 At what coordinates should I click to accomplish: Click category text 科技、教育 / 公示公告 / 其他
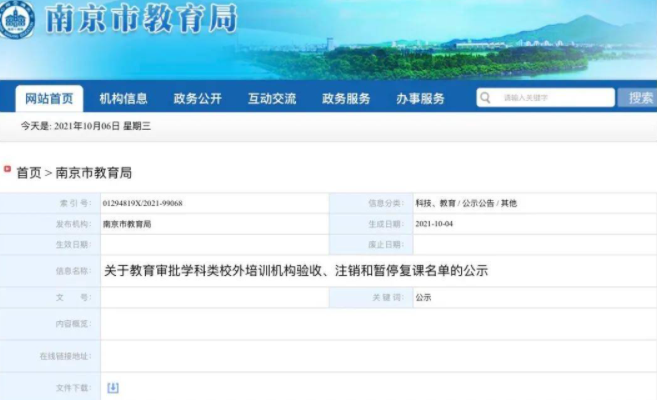coord(466,203)
